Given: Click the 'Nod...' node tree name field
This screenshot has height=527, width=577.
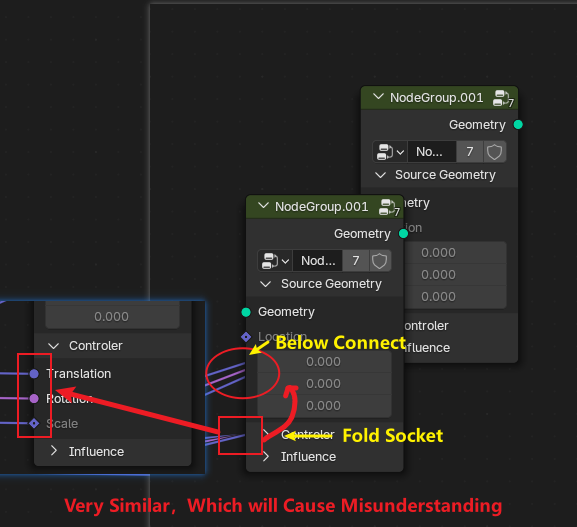Looking at the screenshot, I should (x=317, y=261).
